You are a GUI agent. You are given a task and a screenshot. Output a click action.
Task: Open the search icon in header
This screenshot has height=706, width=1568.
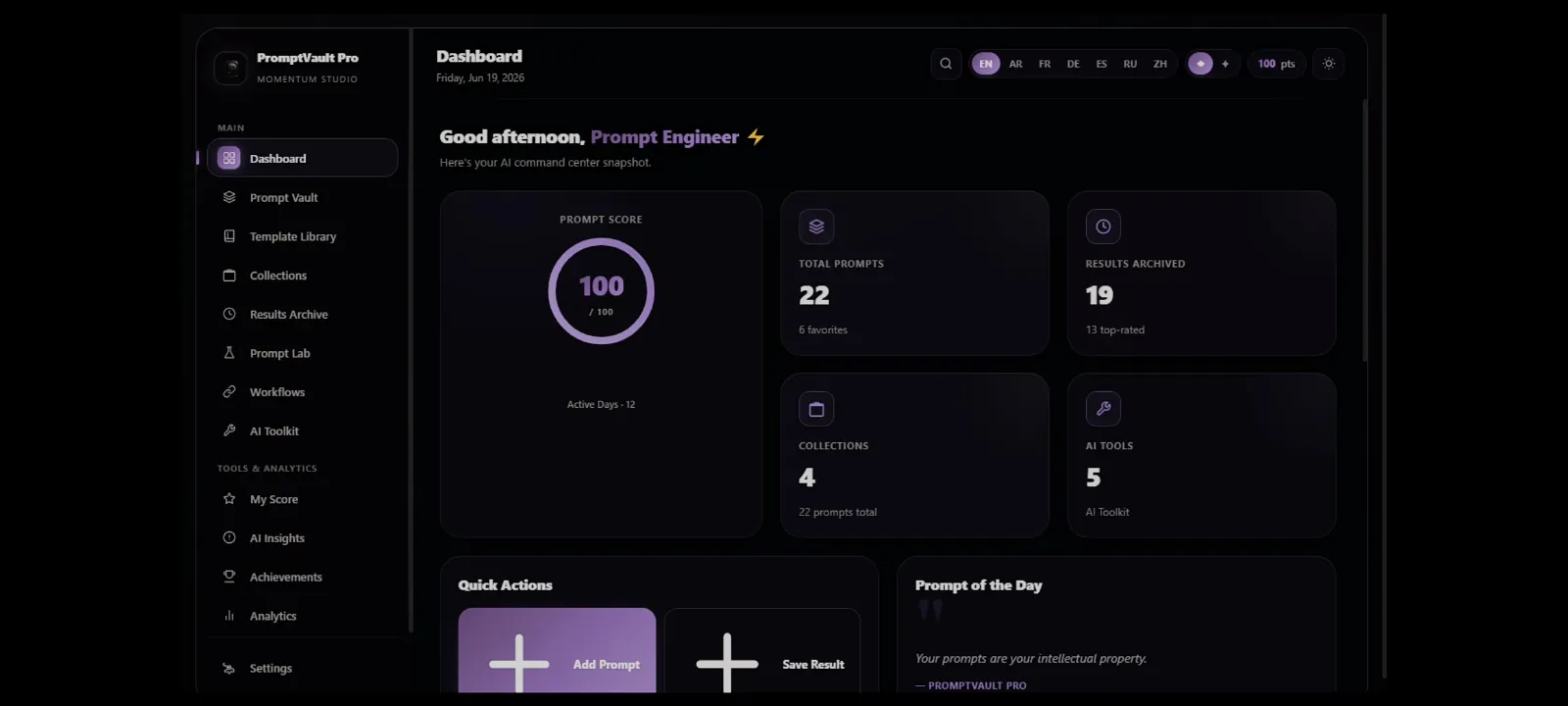click(x=946, y=64)
